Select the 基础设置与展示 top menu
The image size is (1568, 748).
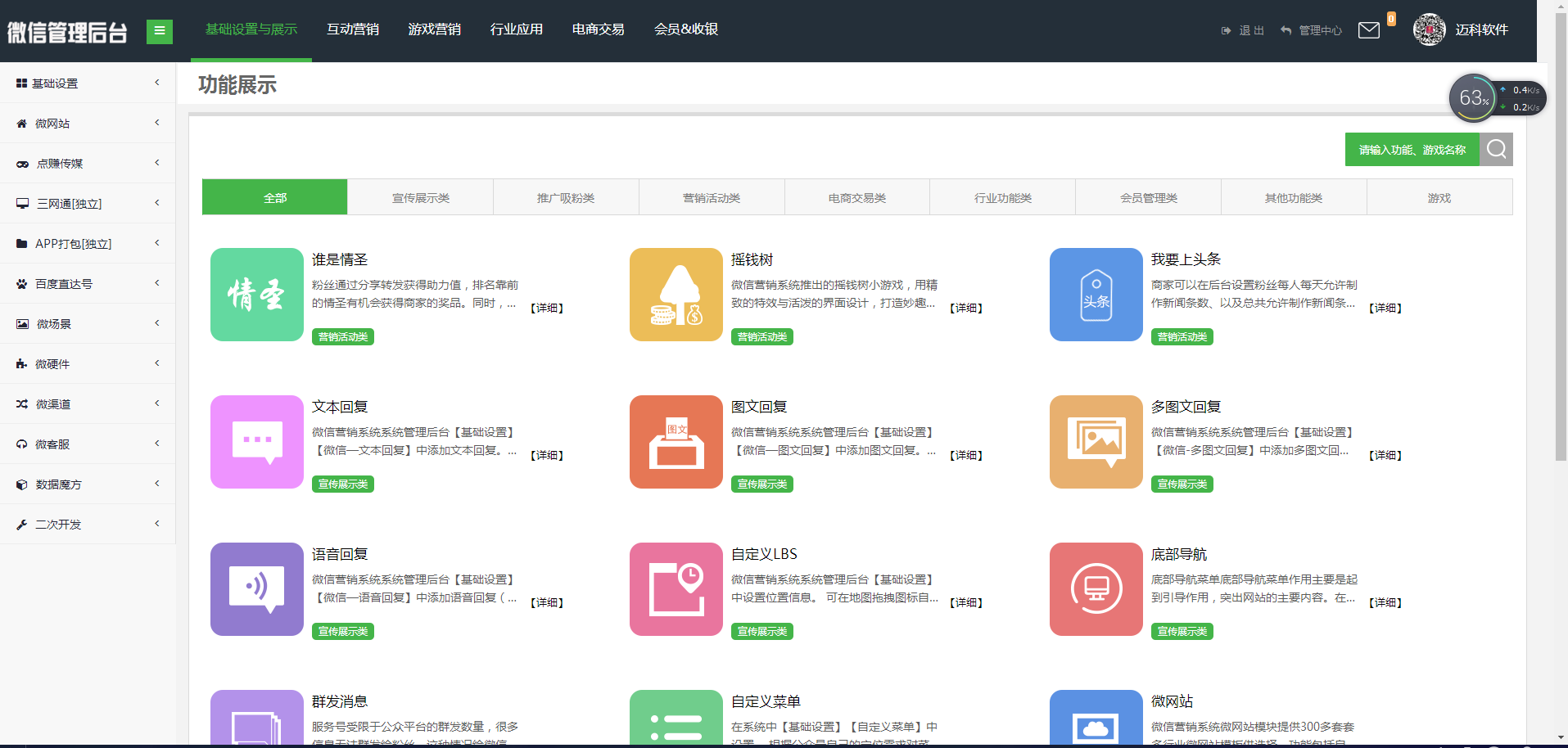(x=251, y=29)
